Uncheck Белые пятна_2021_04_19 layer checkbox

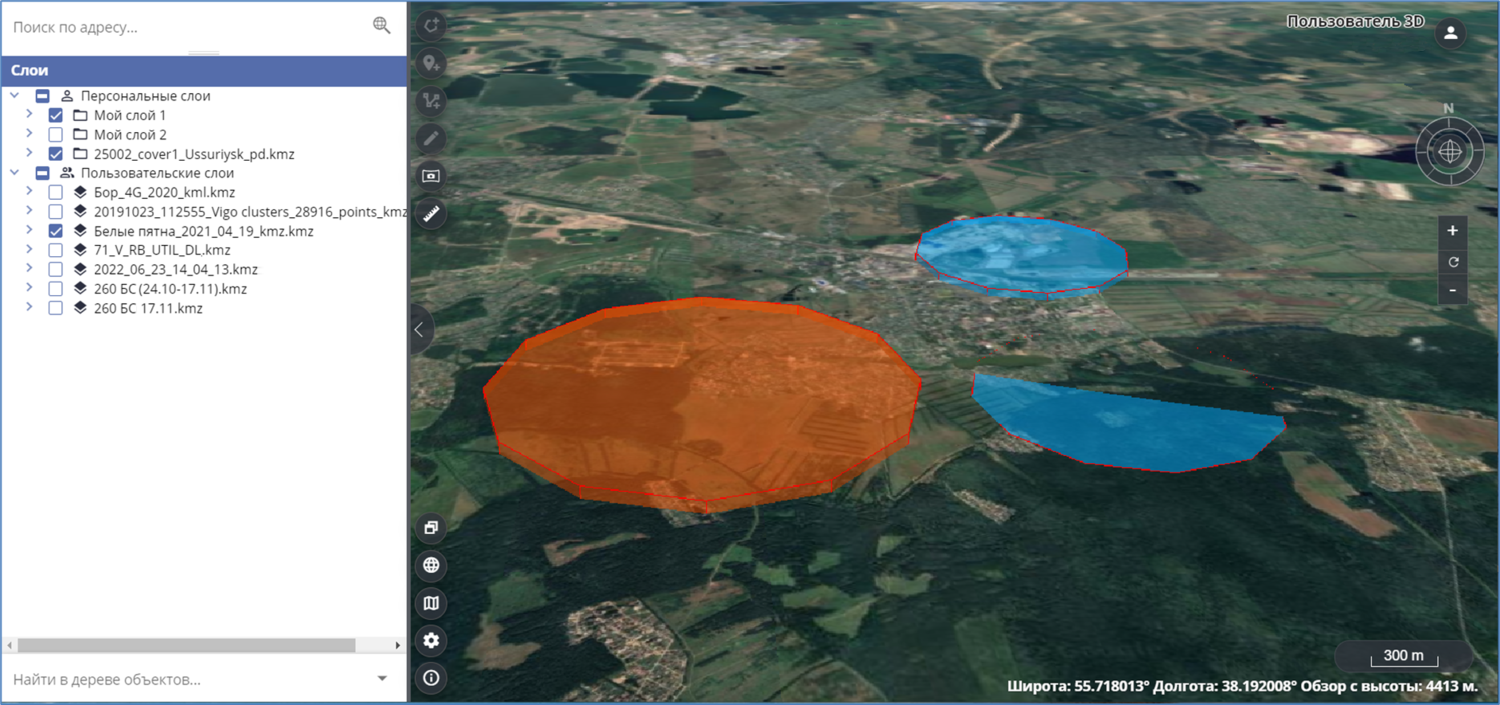point(56,231)
